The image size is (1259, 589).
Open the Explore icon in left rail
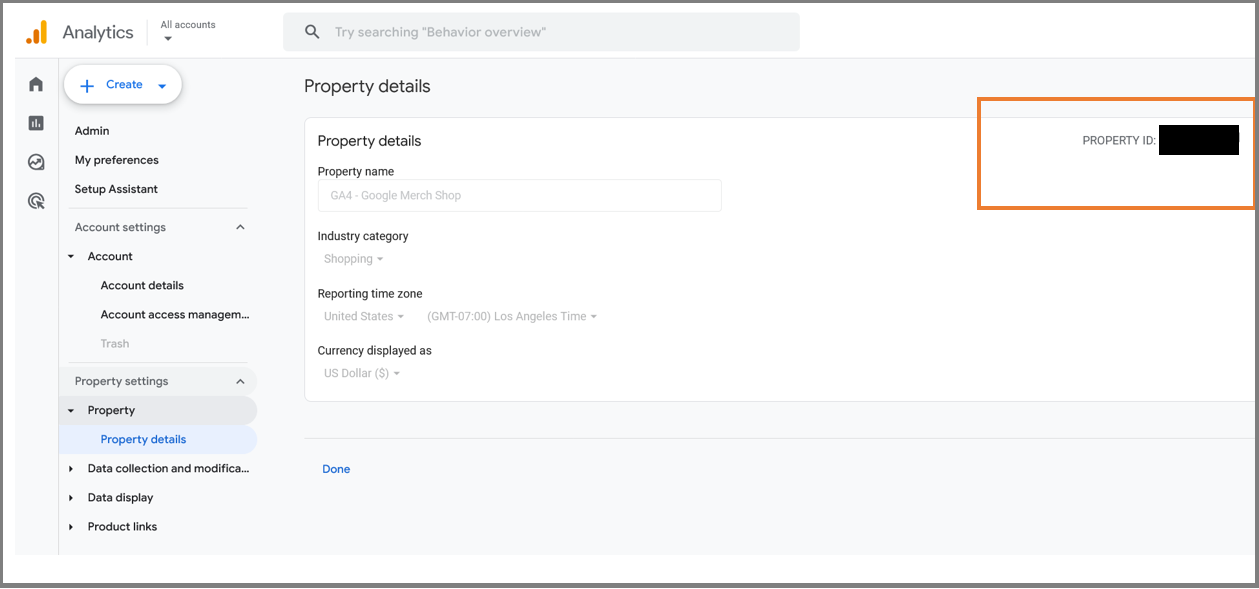click(x=36, y=162)
